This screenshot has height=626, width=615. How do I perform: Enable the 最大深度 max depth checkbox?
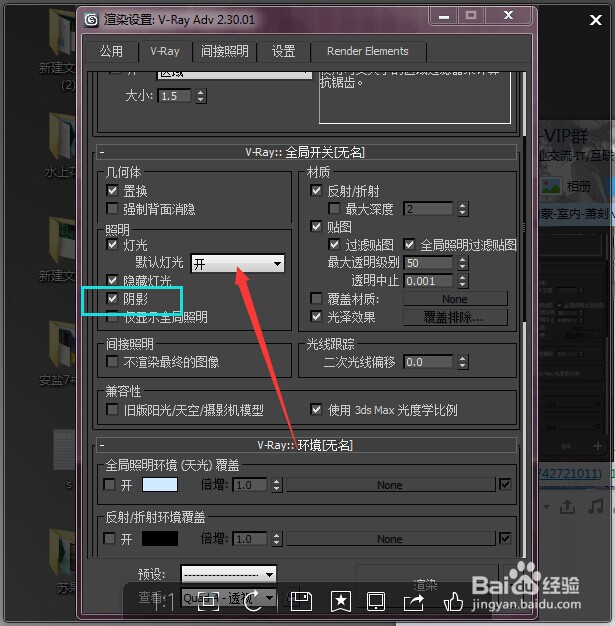click(x=334, y=208)
